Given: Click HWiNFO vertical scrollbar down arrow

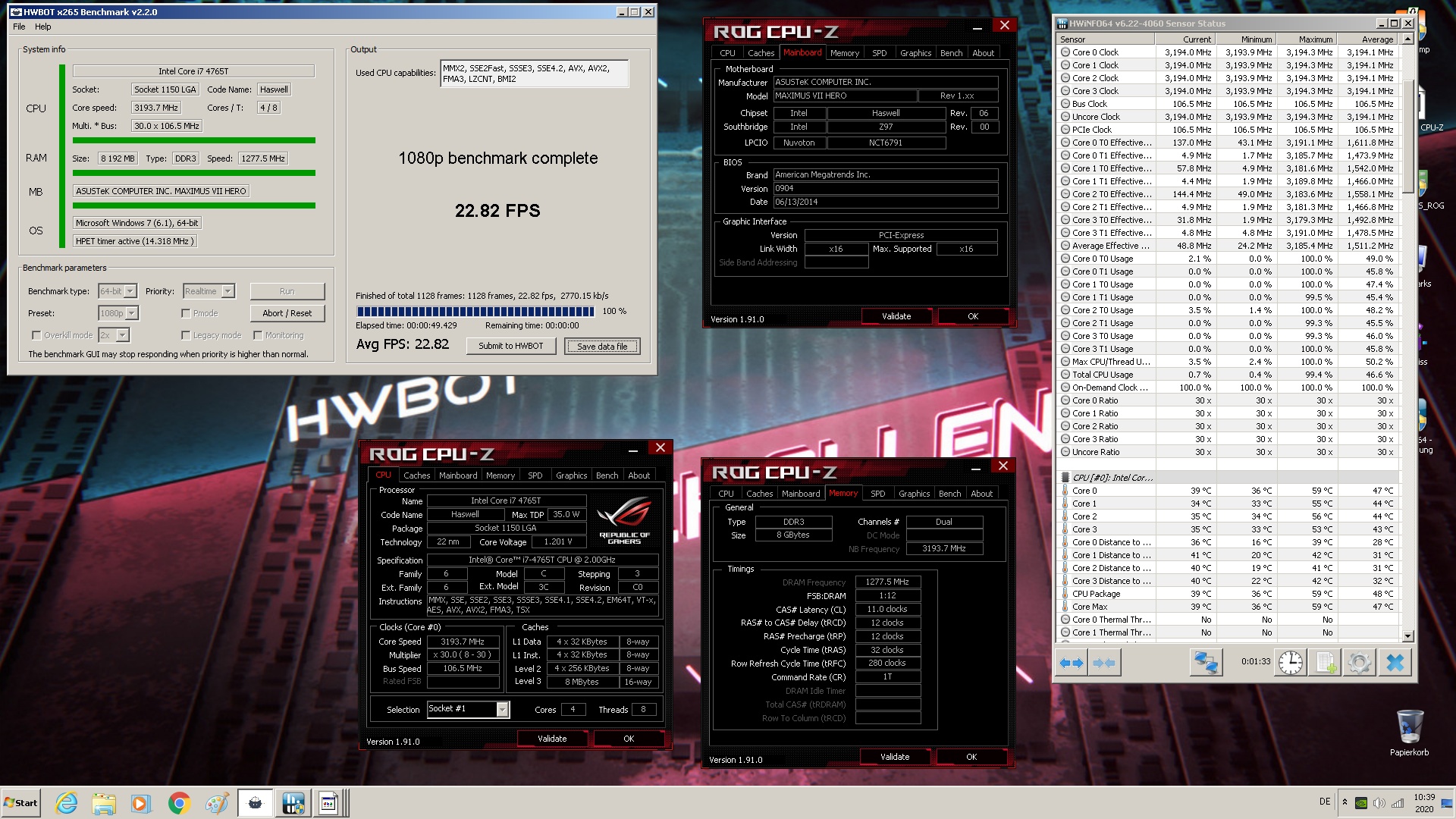Looking at the screenshot, I should (1407, 635).
